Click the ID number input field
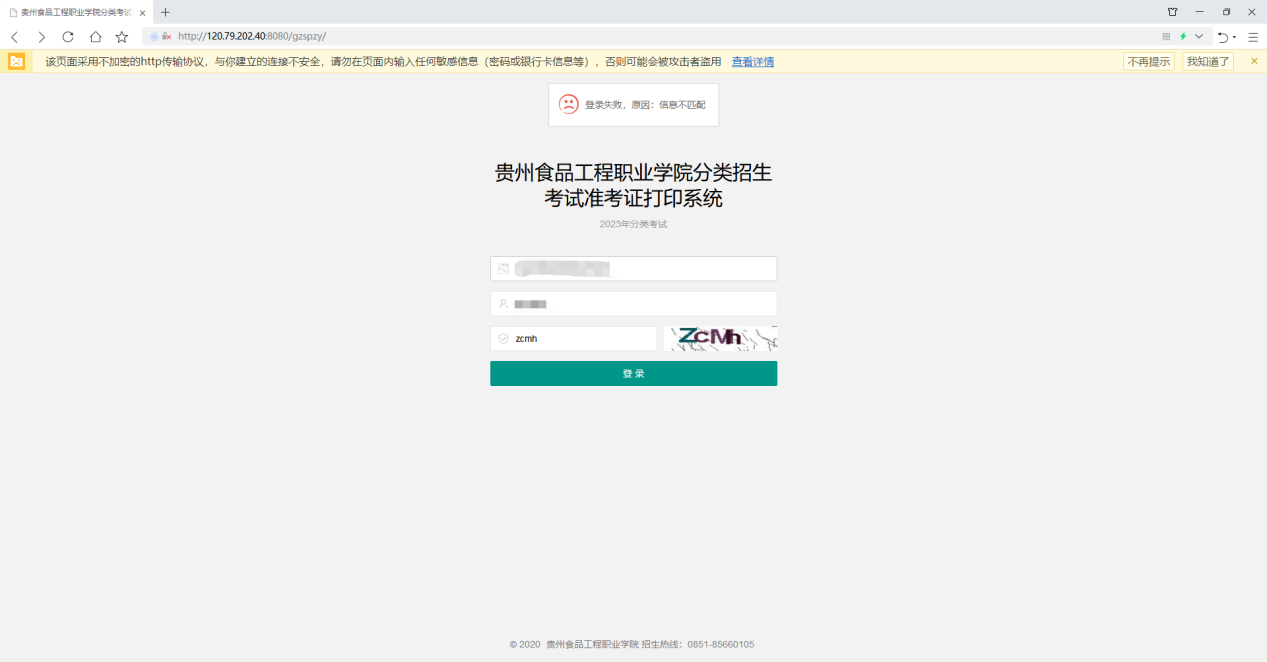The height and width of the screenshot is (662, 1267). coord(633,269)
